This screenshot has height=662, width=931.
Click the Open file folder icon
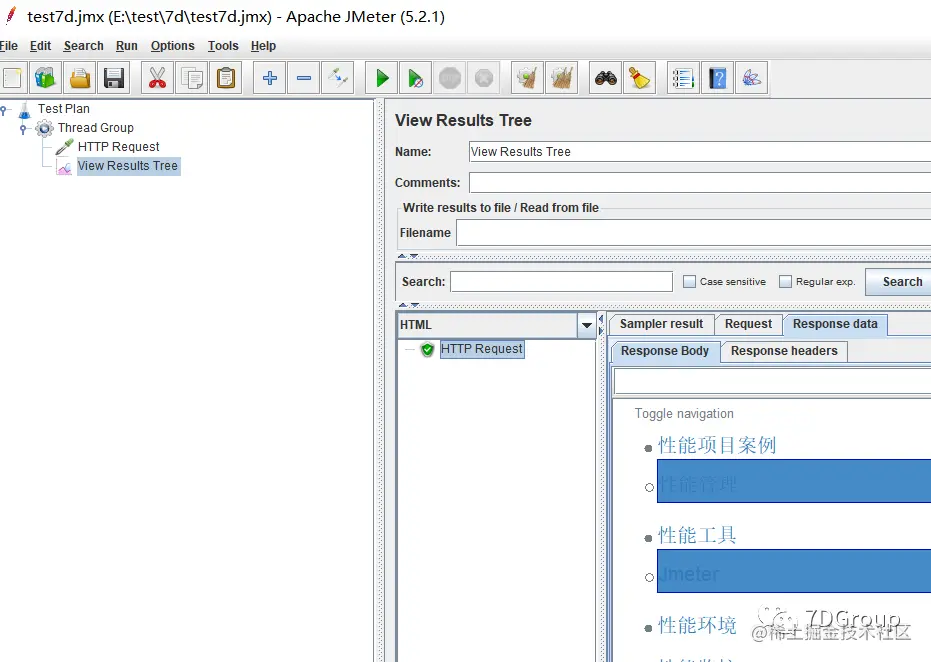click(x=80, y=78)
